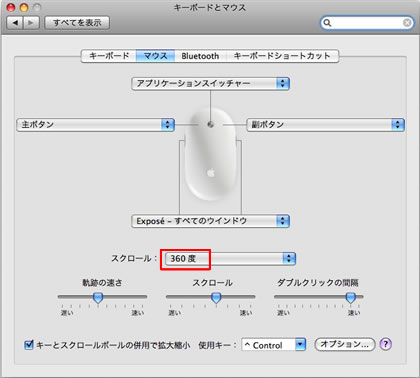Click the Mighty Mouse image
420x378 pixels.
tap(210, 154)
